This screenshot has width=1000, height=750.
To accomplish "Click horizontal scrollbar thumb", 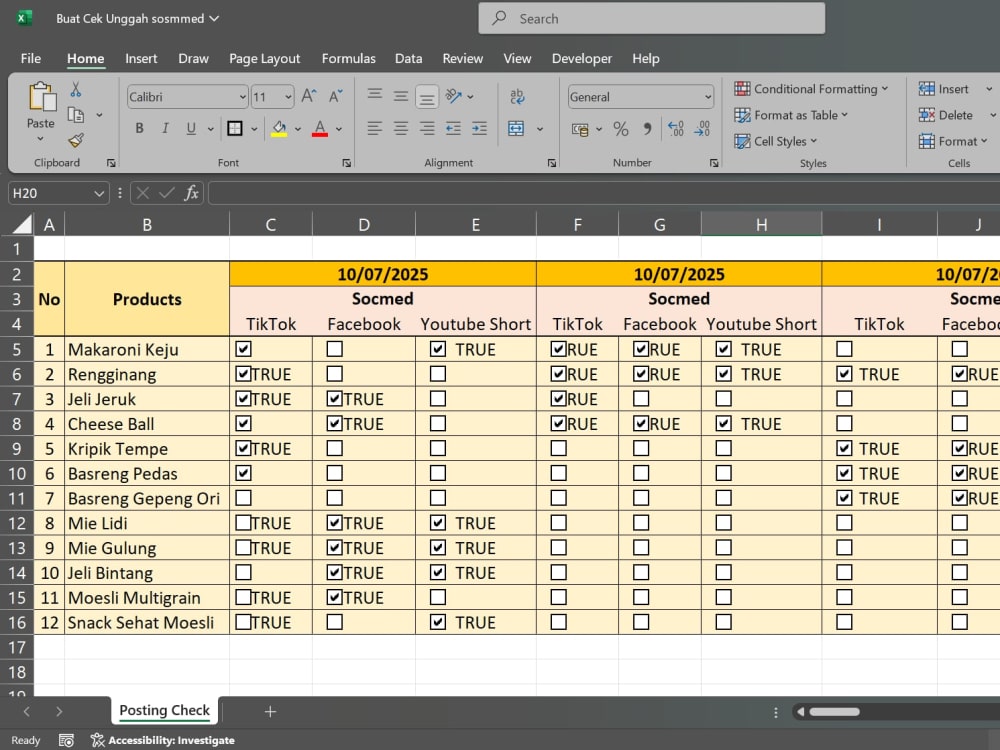I will [x=835, y=712].
